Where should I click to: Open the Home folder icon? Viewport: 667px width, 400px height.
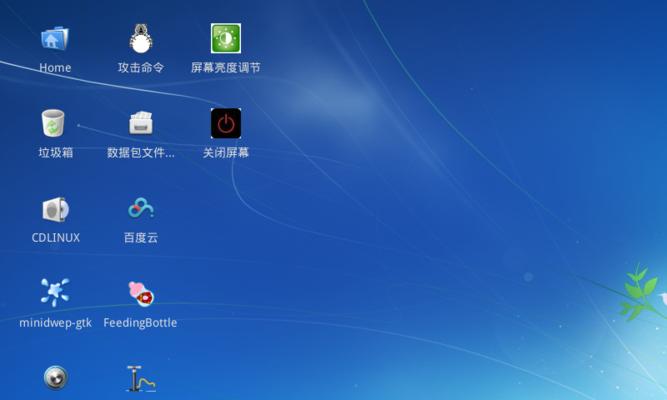55,39
